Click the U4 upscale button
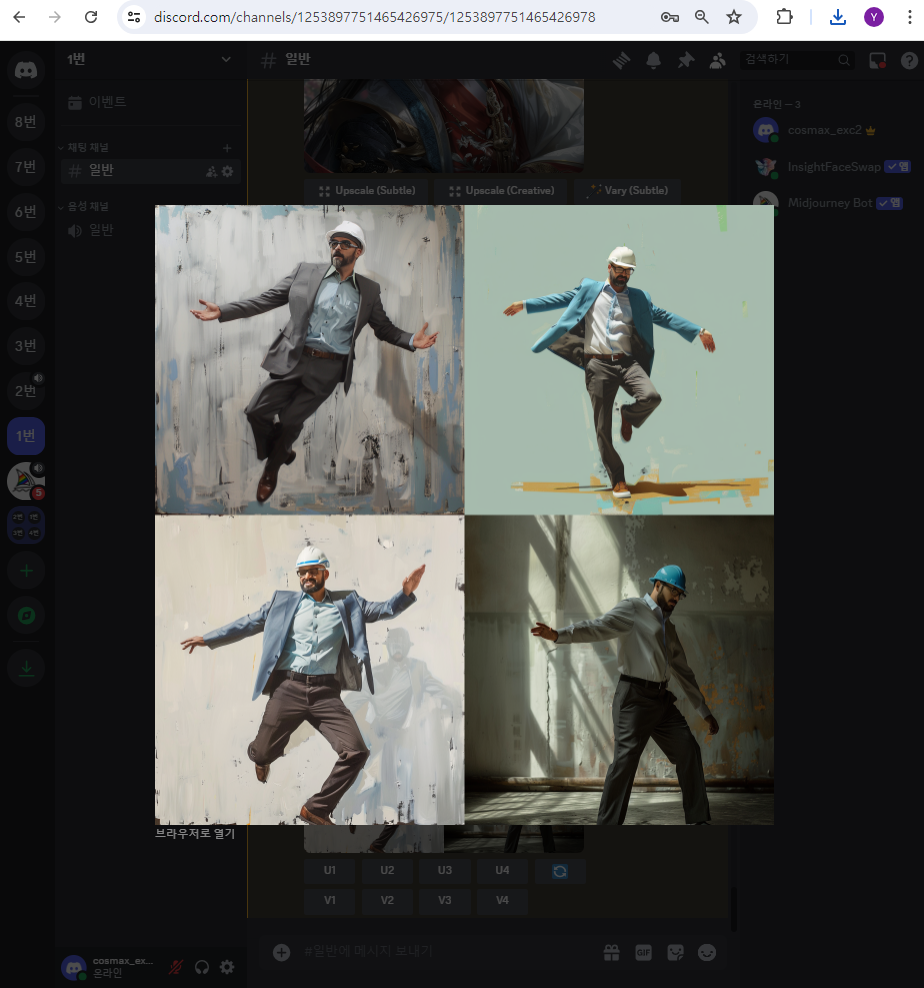 [x=502, y=870]
